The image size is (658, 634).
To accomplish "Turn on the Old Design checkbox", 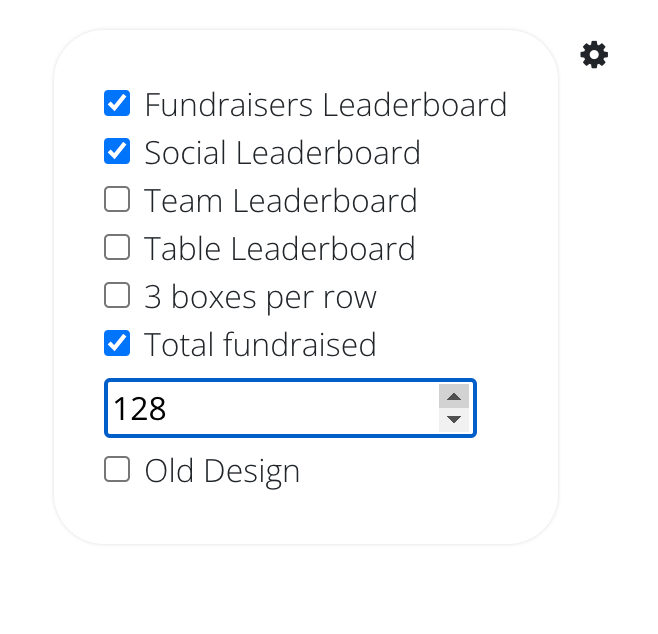I will [x=117, y=469].
